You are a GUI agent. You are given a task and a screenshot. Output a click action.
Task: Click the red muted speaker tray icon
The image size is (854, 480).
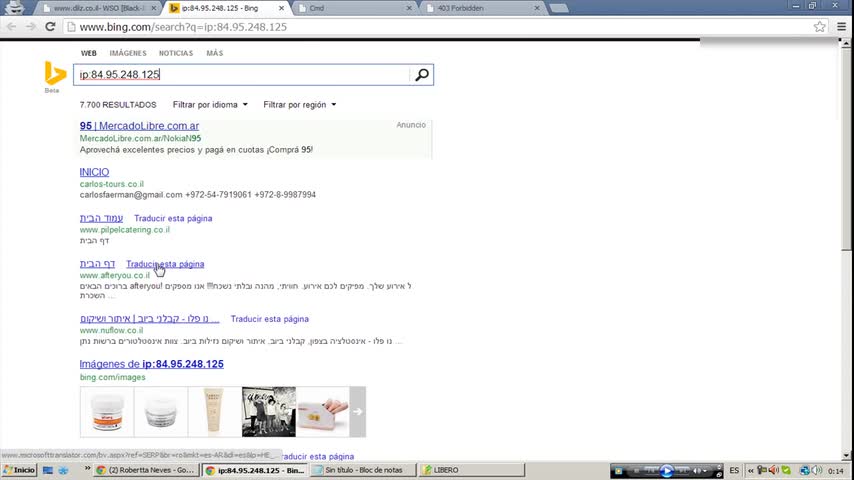pos(774,470)
